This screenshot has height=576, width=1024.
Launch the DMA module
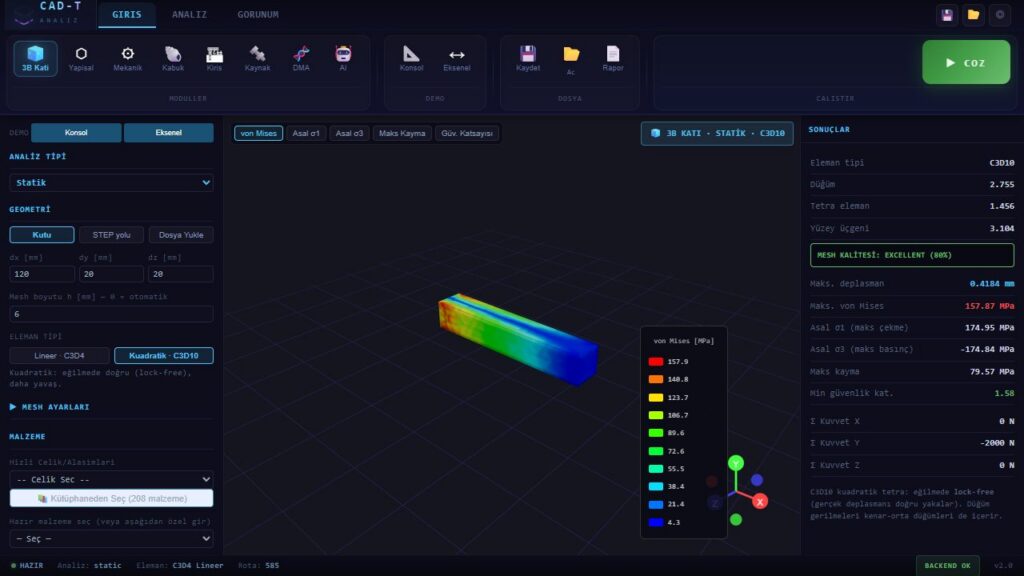click(301, 58)
